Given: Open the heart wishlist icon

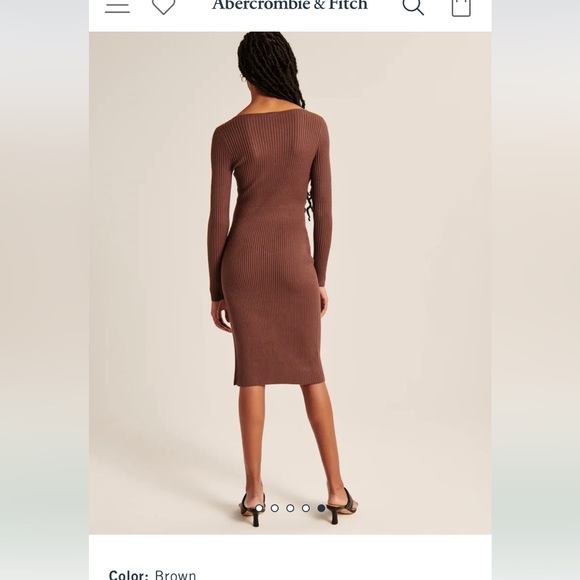Looking at the screenshot, I should pos(163,7).
